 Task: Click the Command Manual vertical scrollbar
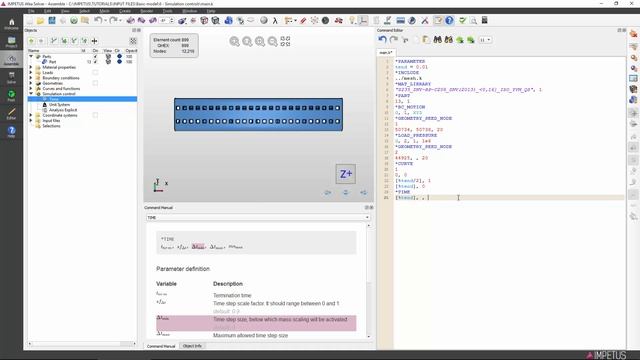point(369,281)
